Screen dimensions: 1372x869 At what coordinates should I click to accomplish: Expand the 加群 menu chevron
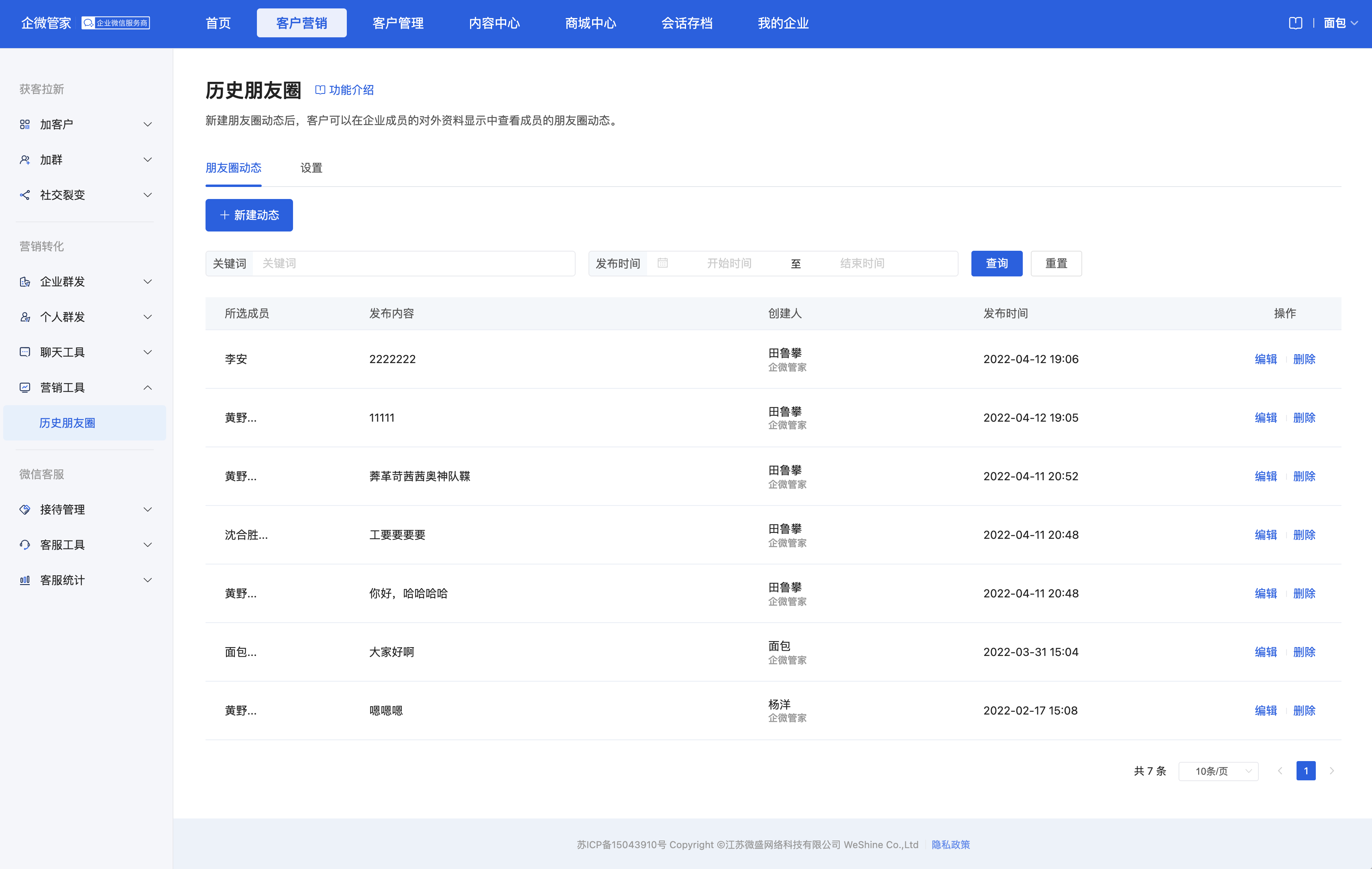[x=148, y=159]
